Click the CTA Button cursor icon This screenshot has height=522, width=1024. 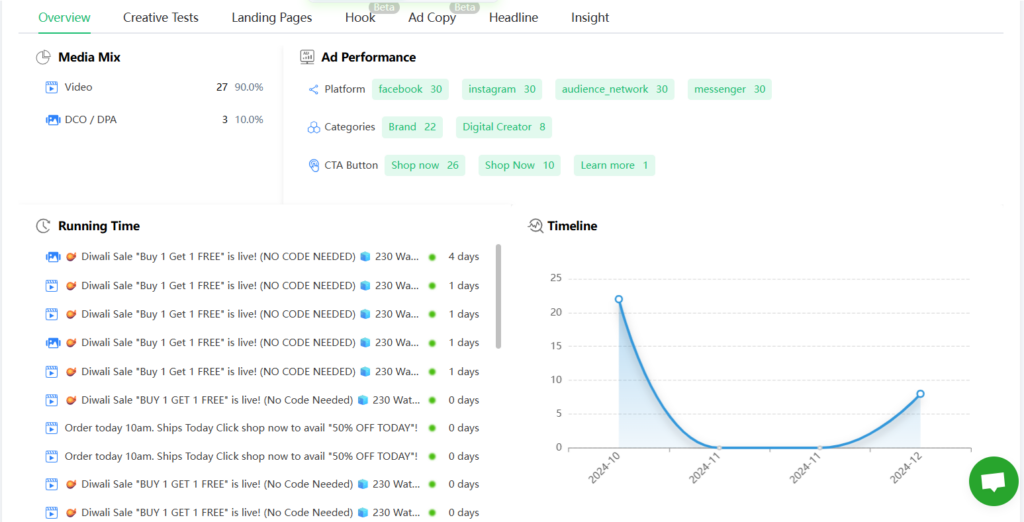tap(313, 166)
